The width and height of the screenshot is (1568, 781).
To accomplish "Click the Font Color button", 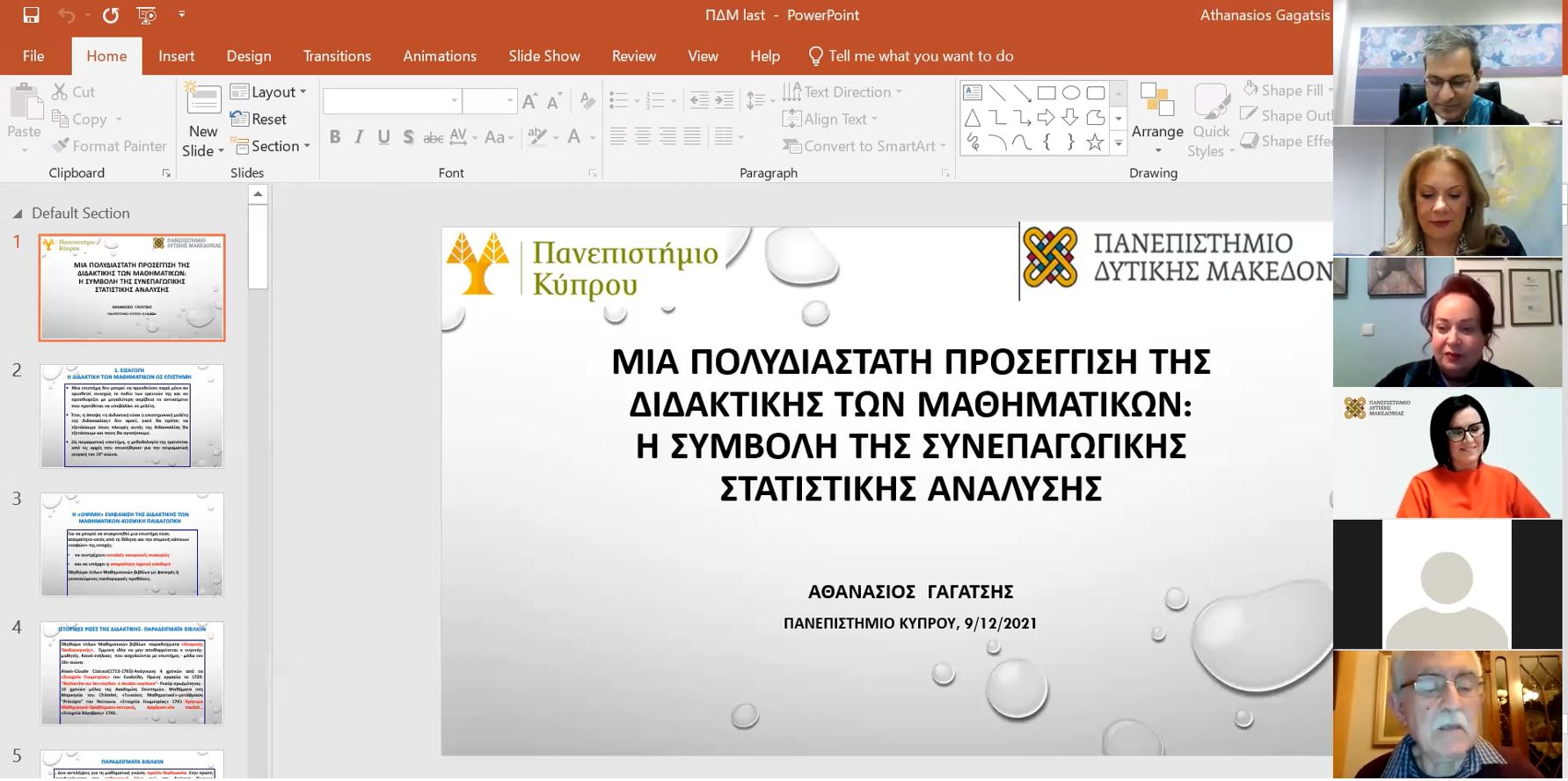I will [x=574, y=137].
